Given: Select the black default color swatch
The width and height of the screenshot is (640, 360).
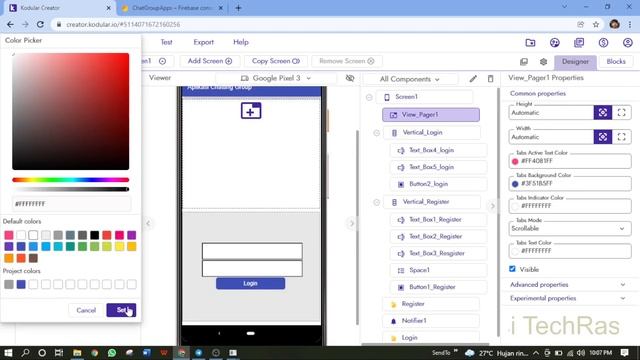Looking at the screenshot, I should click(95, 235).
